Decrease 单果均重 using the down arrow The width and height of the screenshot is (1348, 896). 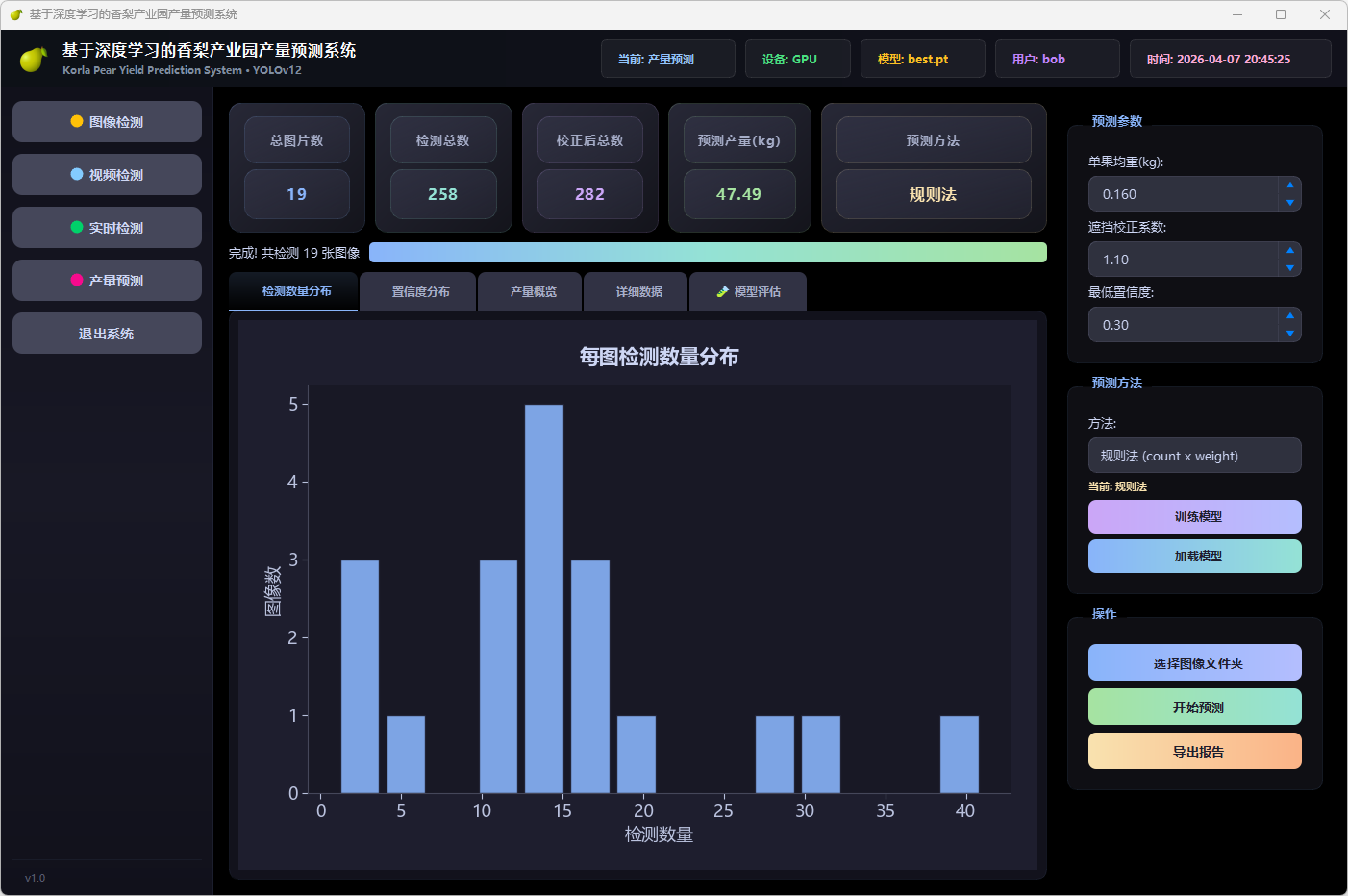click(1289, 203)
